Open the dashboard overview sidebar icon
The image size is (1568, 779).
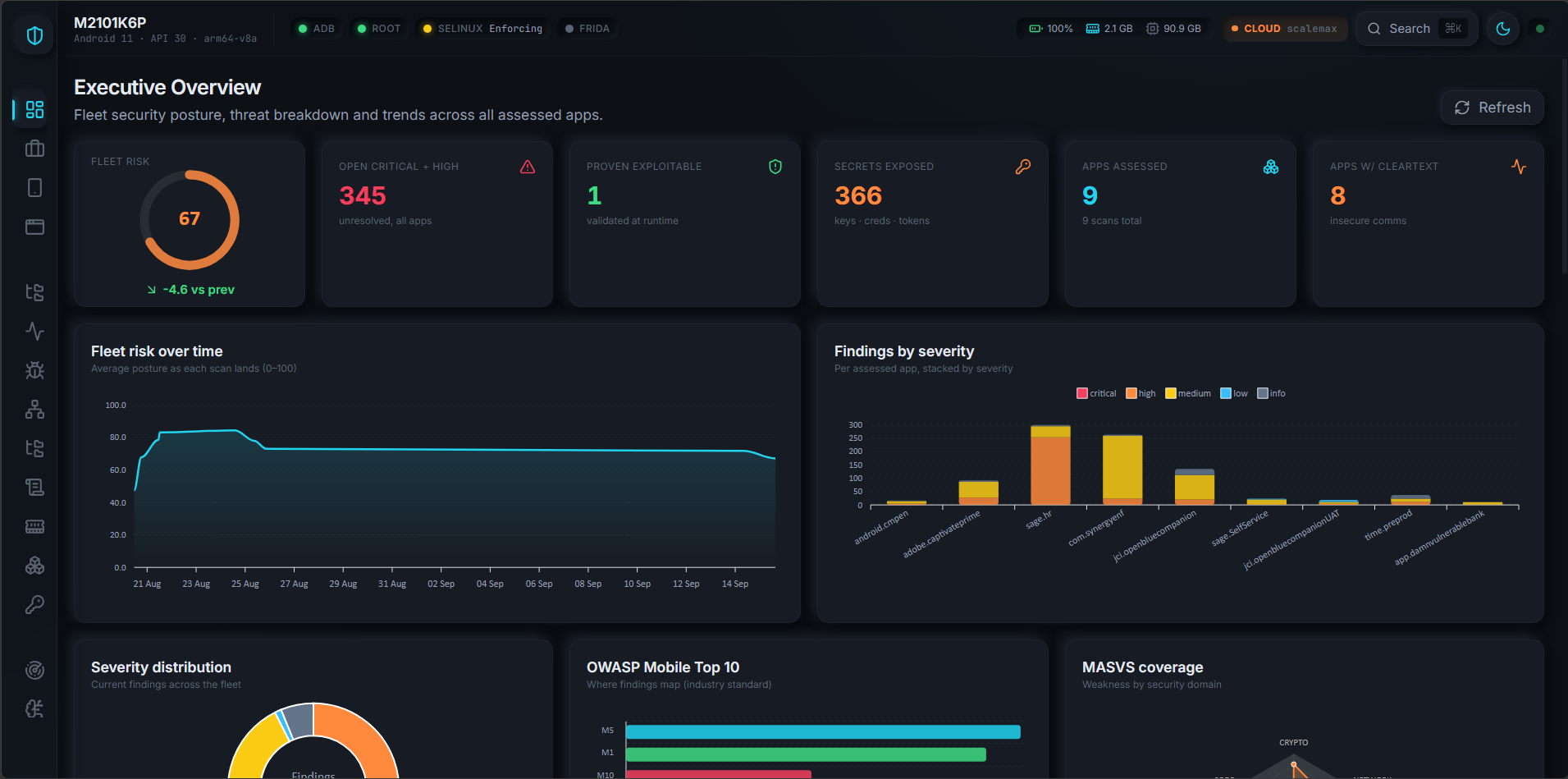pyautogui.click(x=34, y=109)
